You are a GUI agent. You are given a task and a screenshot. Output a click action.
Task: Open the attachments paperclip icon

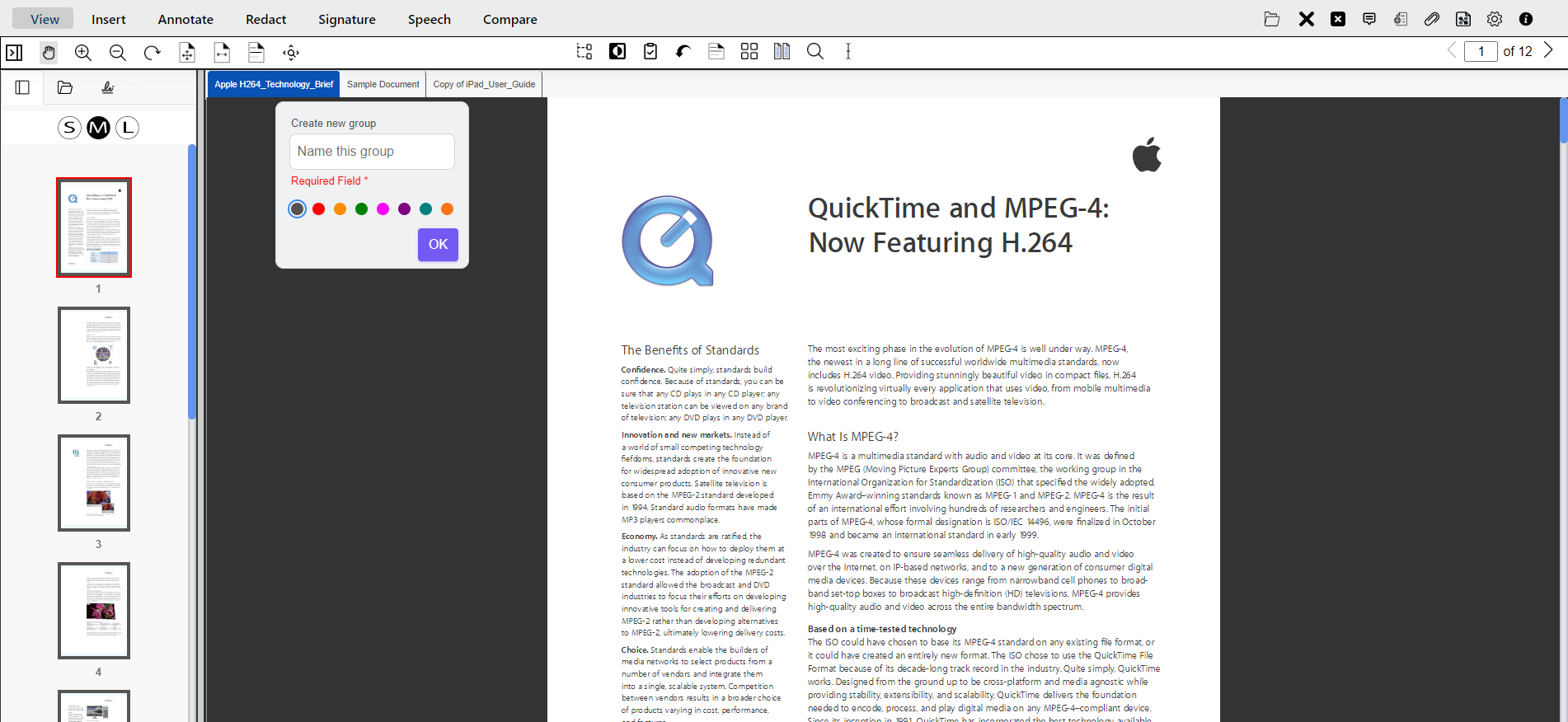point(1432,19)
